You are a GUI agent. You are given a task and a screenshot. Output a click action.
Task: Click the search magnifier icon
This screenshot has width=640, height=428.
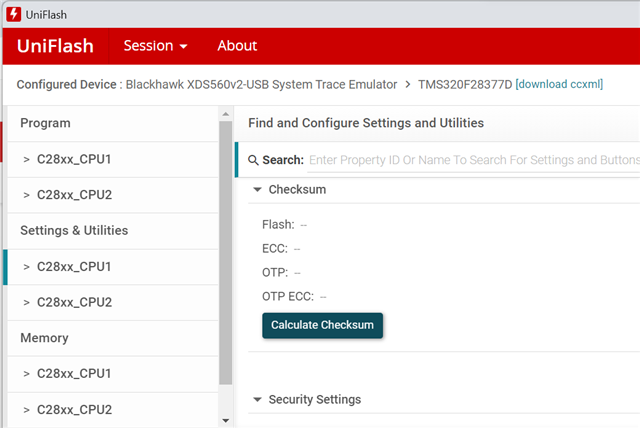point(253,160)
